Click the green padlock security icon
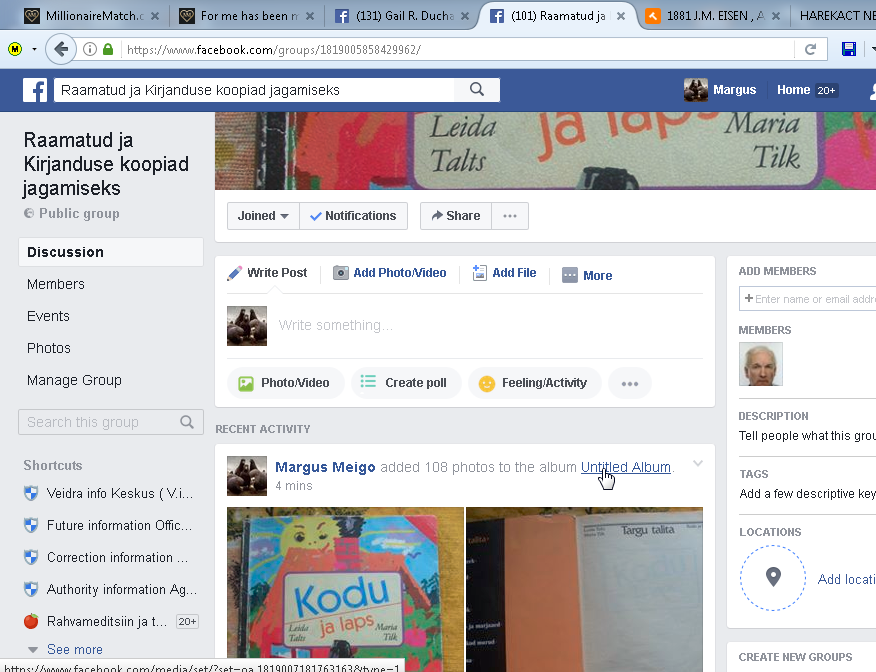 pos(108,50)
